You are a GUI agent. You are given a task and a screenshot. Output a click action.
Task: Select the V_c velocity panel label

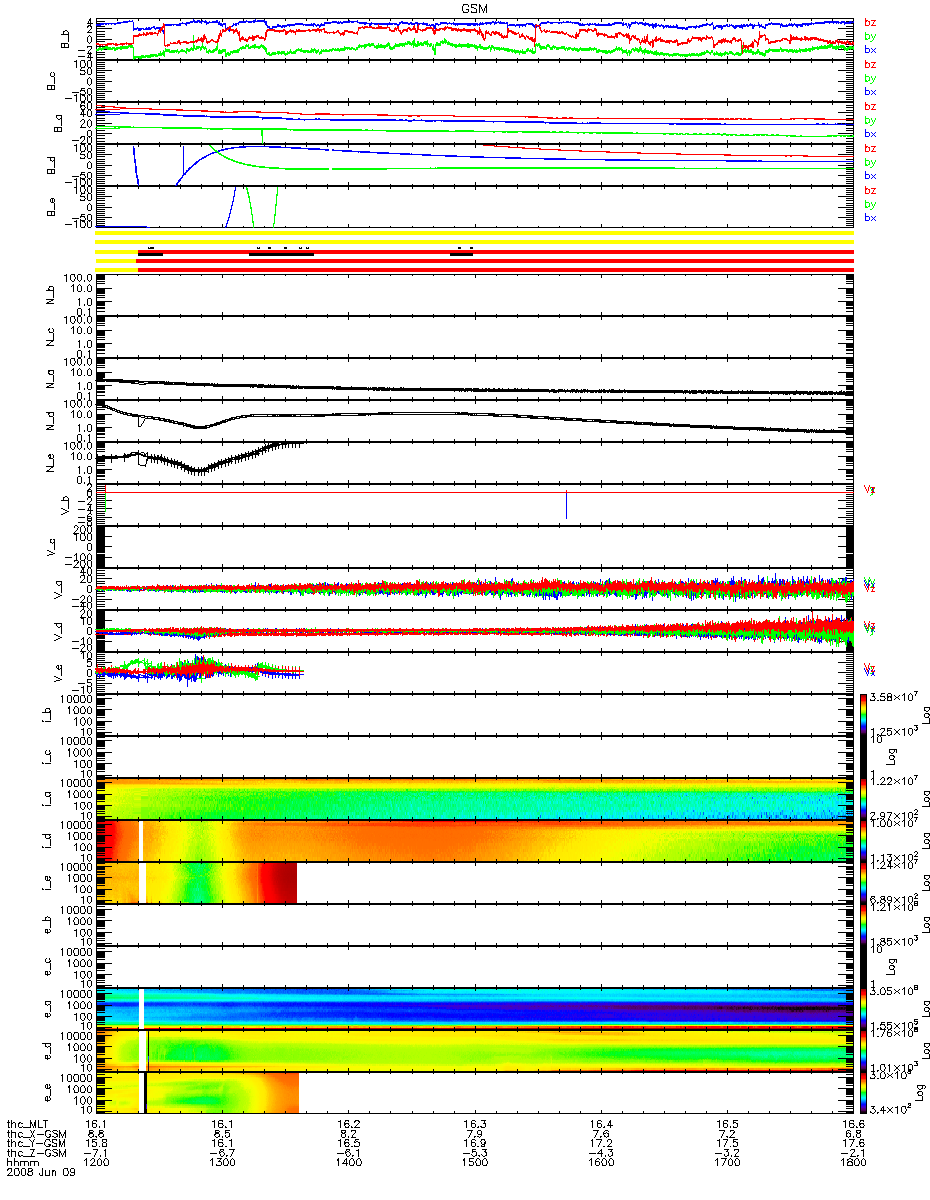(52, 547)
